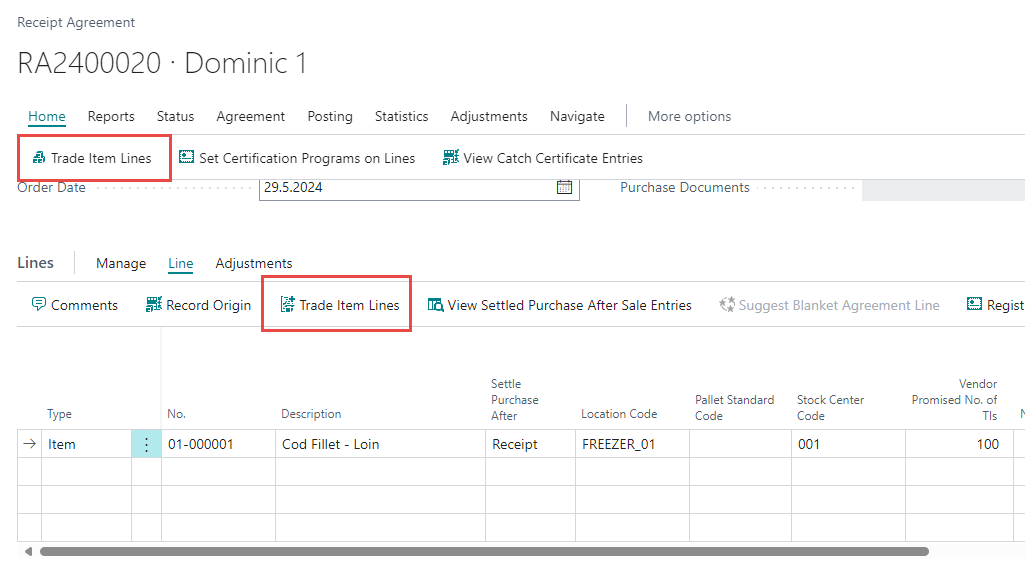Click the Set Certification Programs on Lines icon
This screenshot has width=1025, height=588.
[x=186, y=158]
